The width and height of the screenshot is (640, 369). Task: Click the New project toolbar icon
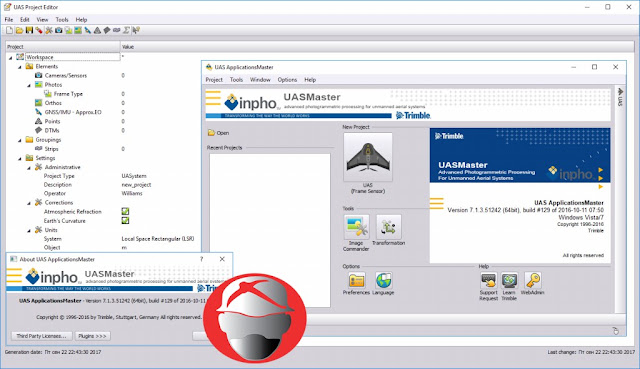[x=9, y=30]
